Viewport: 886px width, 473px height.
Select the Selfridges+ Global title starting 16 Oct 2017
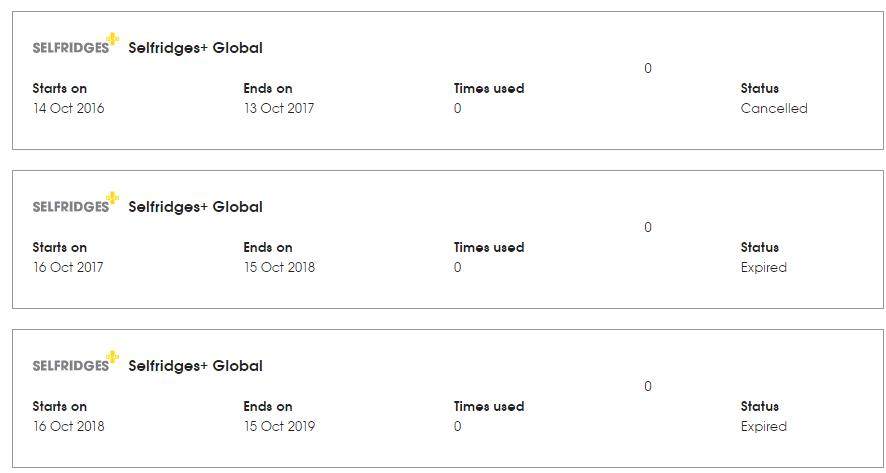(x=196, y=207)
